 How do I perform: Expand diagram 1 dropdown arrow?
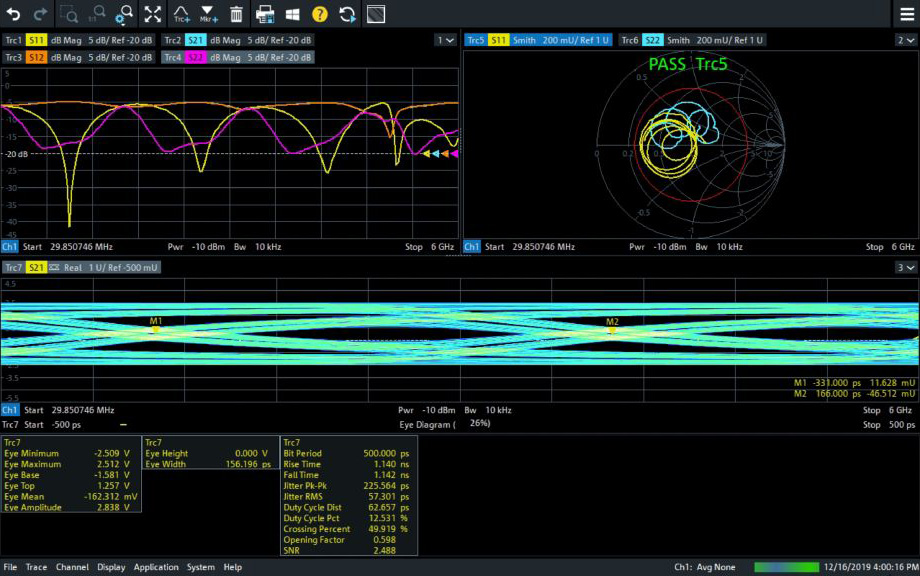tap(445, 40)
